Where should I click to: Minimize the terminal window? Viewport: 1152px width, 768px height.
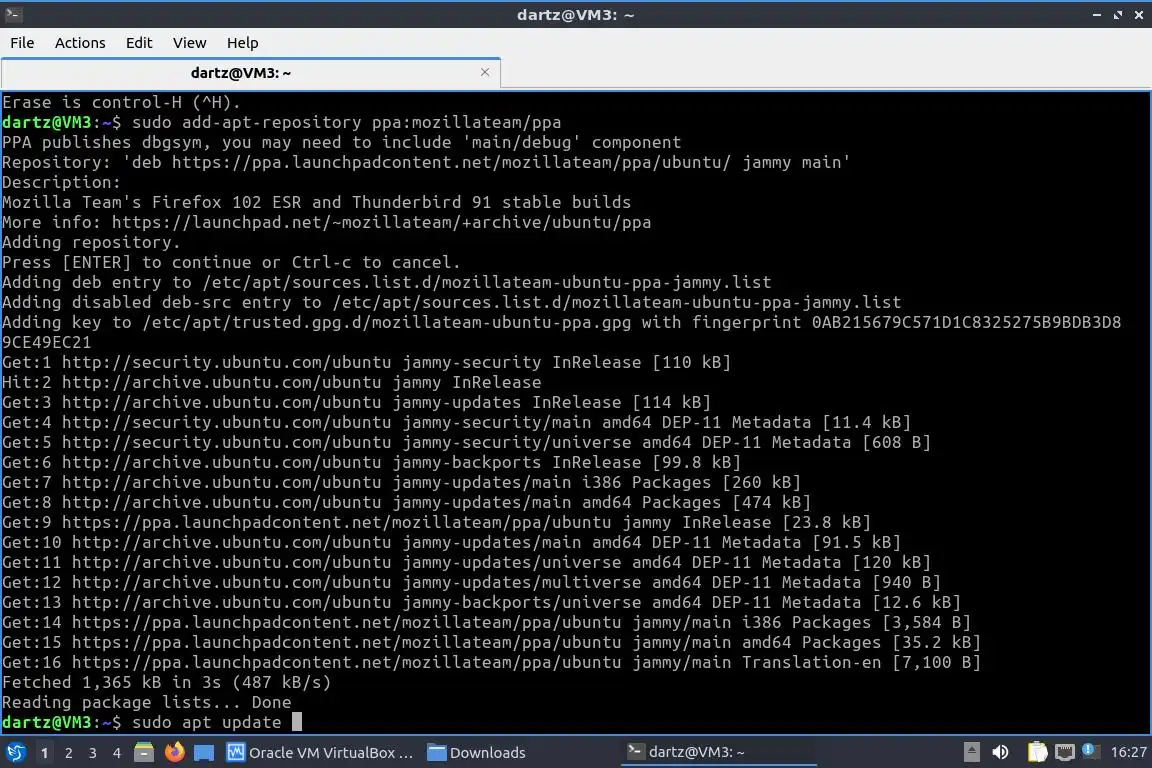click(x=1097, y=15)
